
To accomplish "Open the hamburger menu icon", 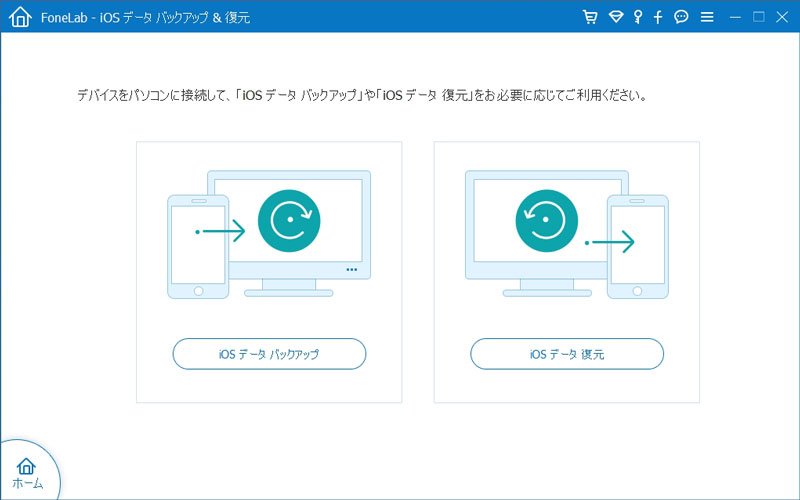I will pos(707,17).
